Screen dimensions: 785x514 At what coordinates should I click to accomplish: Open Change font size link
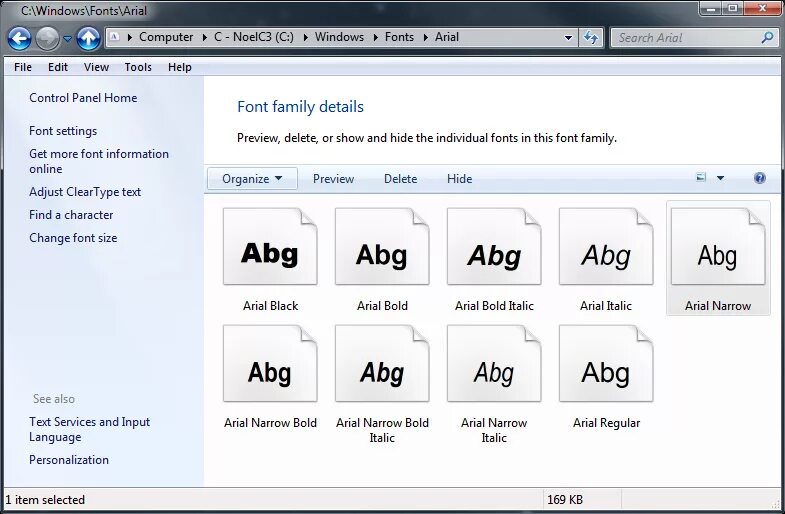[x=73, y=238]
